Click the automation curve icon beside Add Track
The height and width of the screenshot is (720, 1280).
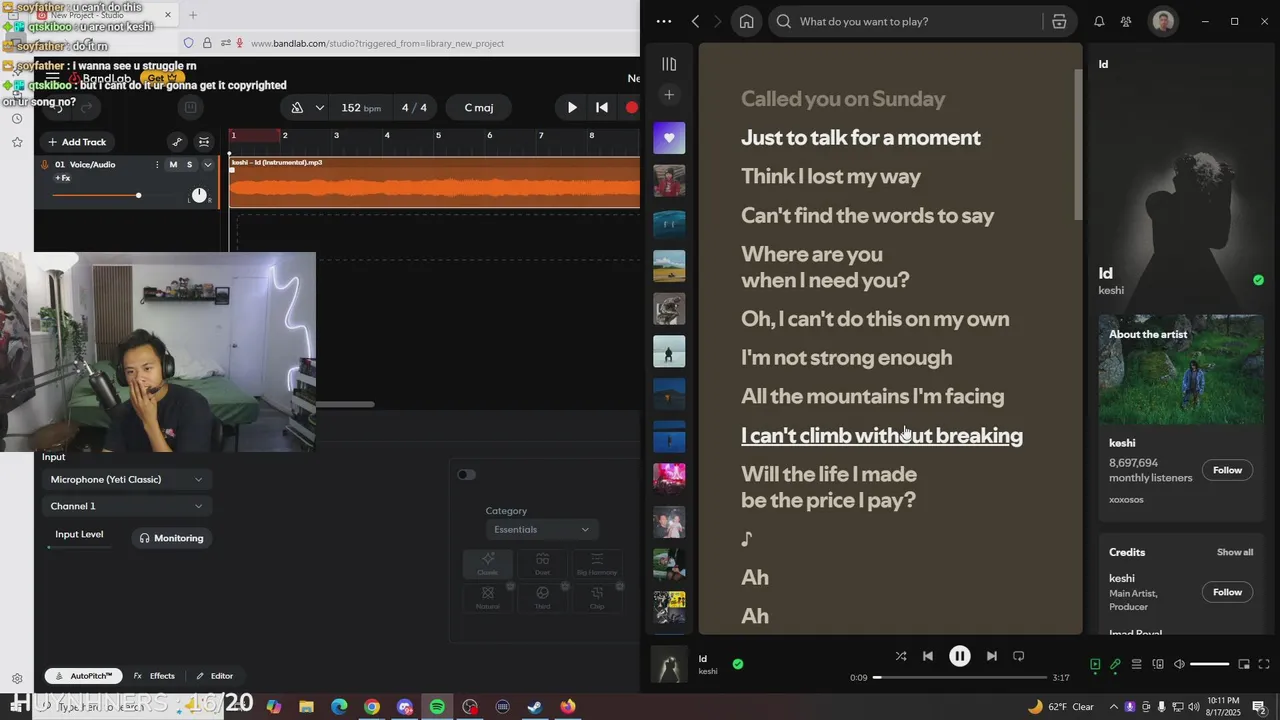click(x=177, y=142)
